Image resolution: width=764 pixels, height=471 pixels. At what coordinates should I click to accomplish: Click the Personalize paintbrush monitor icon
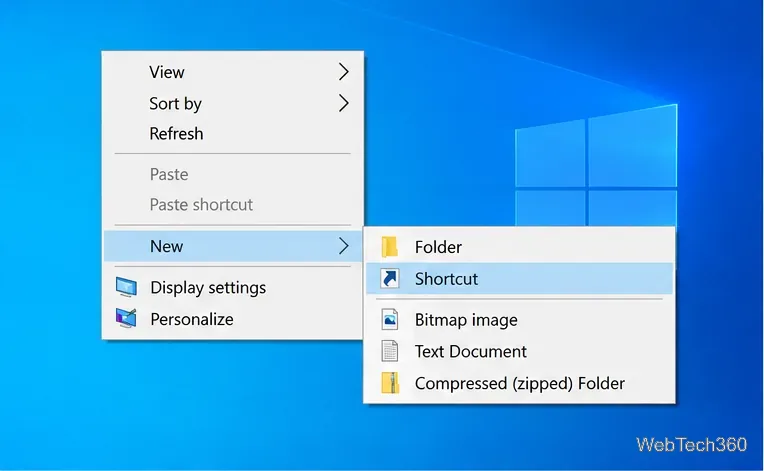point(126,319)
